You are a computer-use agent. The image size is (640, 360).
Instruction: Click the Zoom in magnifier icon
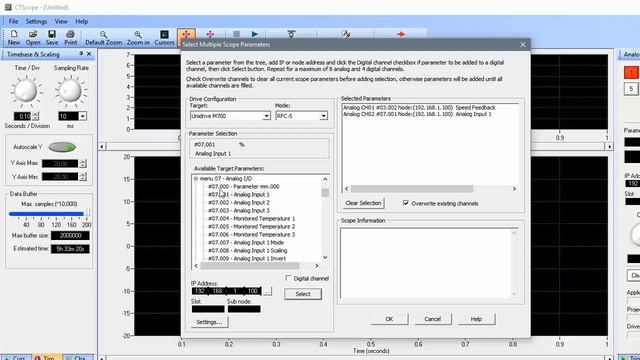coord(138,34)
